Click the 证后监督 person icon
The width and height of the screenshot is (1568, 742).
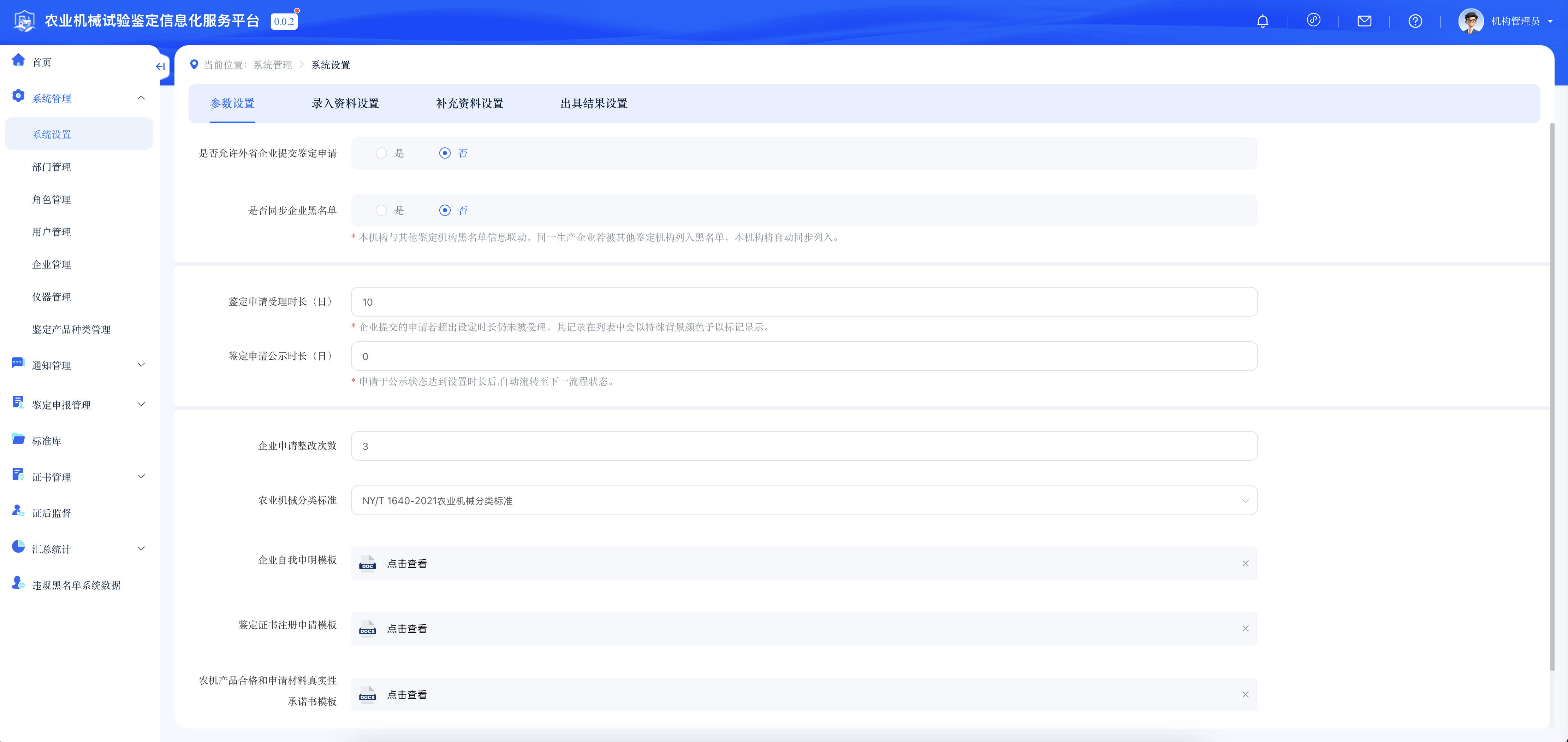point(18,511)
